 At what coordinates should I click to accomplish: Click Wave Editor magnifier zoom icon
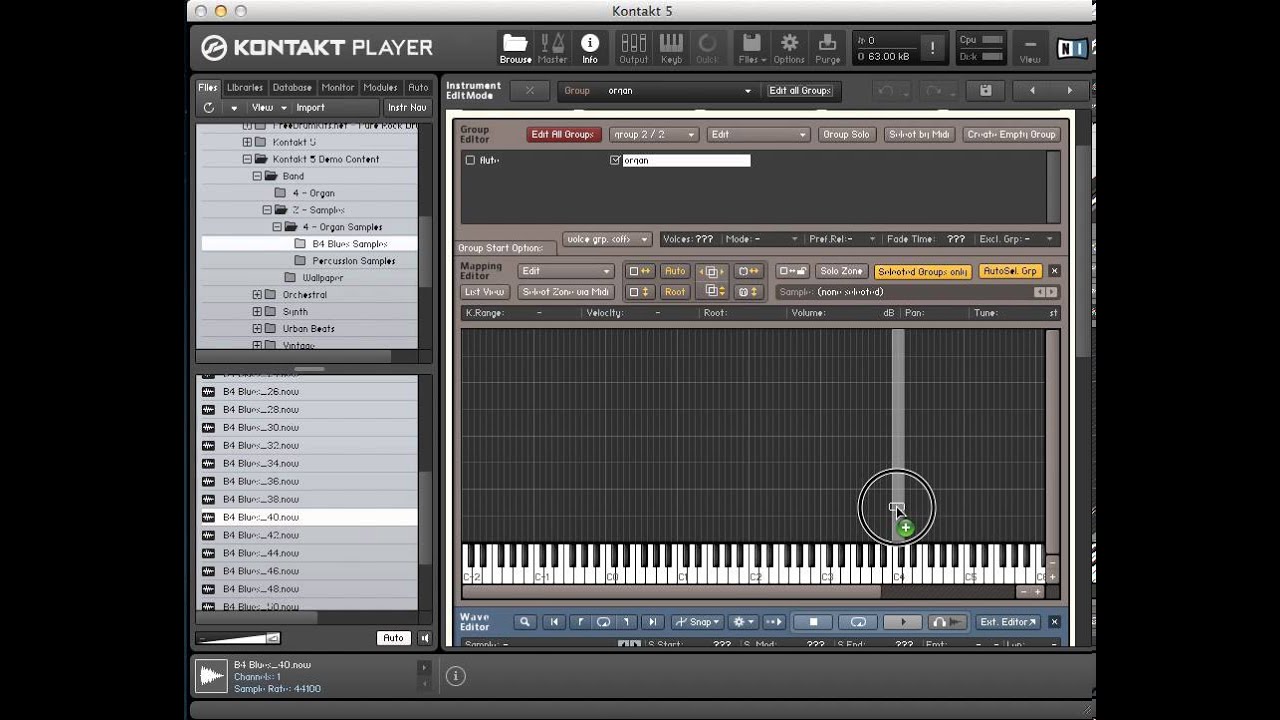pyautogui.click(x=524, y=622)
